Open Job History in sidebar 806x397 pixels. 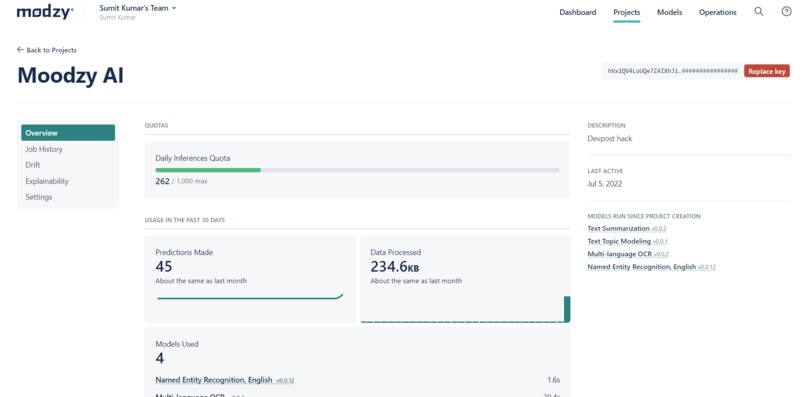click(x=44, y=149)
